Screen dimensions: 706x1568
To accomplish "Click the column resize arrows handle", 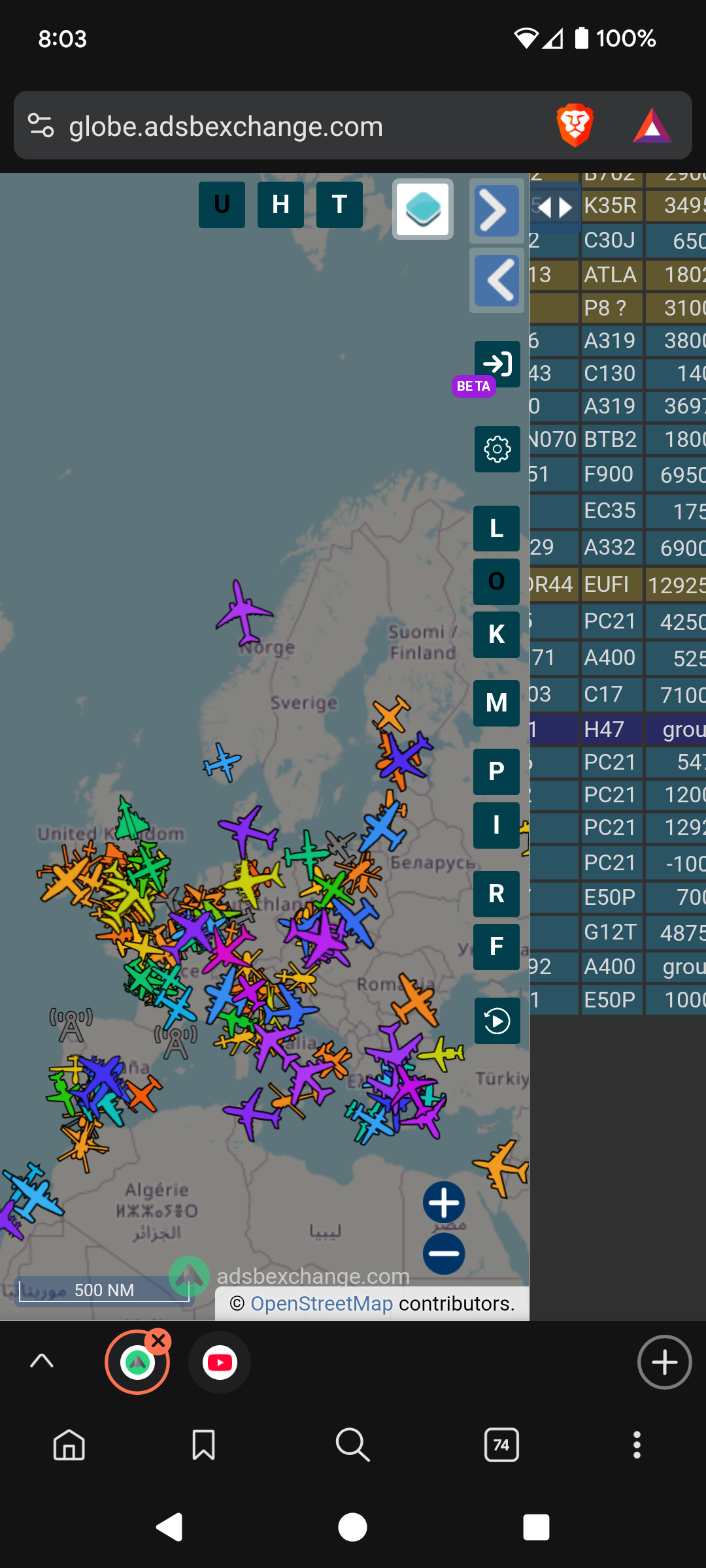I will (555, 208).
